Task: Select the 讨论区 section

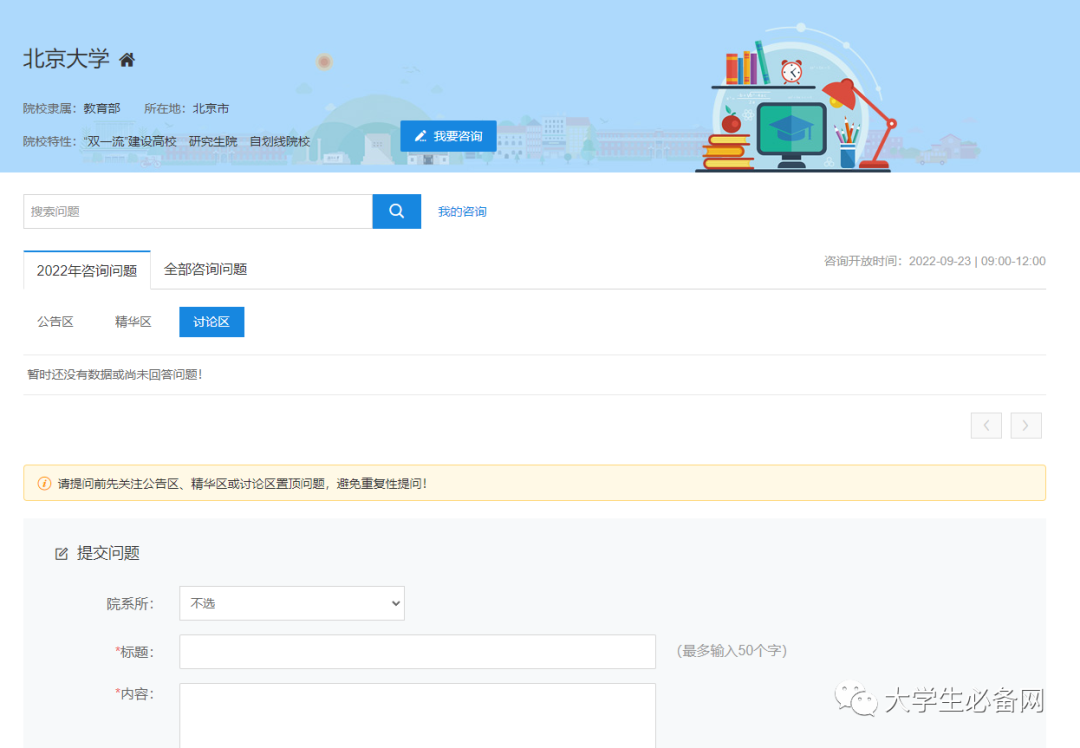Action: 211,322
